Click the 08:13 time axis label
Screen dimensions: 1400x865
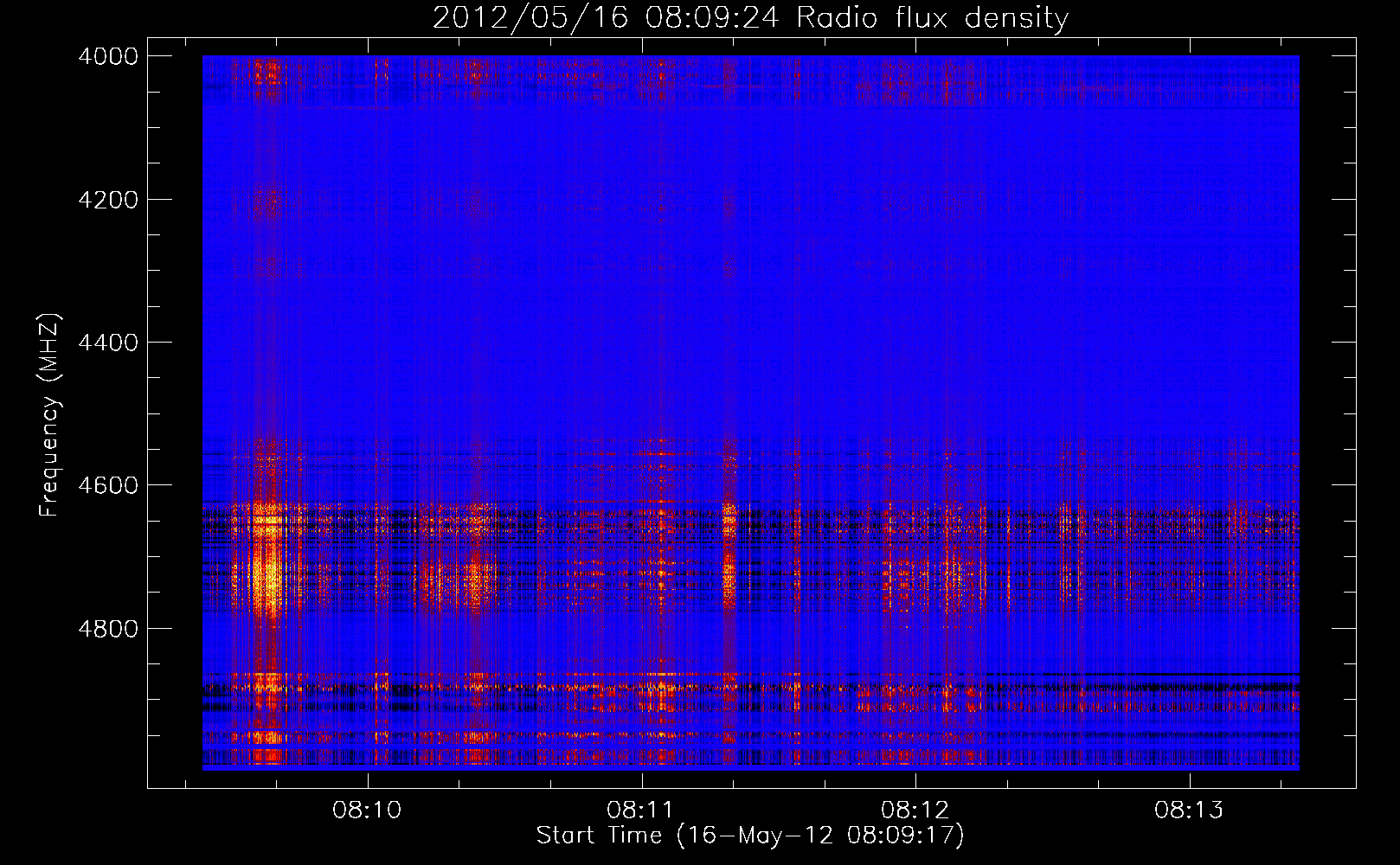tap(1190, 810)
